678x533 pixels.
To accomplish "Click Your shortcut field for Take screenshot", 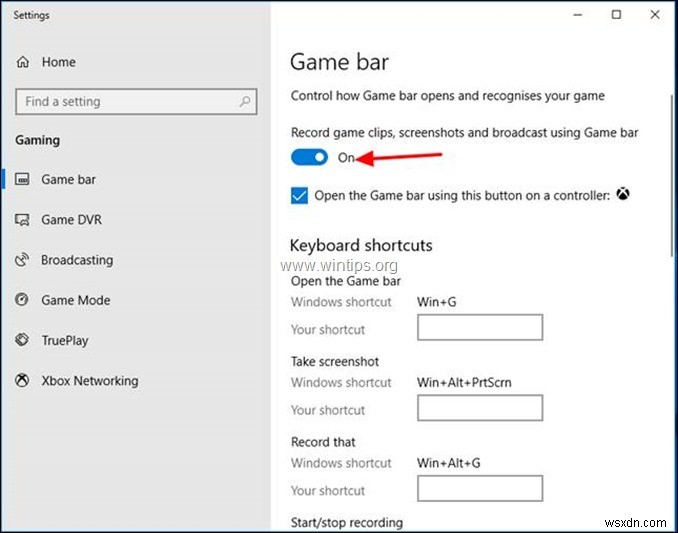I will [480, 408].
